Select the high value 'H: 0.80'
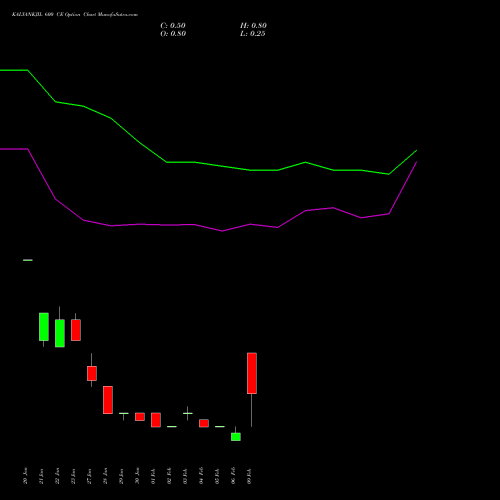This screenshot has height=500, width=500. [x=253, y=26]
